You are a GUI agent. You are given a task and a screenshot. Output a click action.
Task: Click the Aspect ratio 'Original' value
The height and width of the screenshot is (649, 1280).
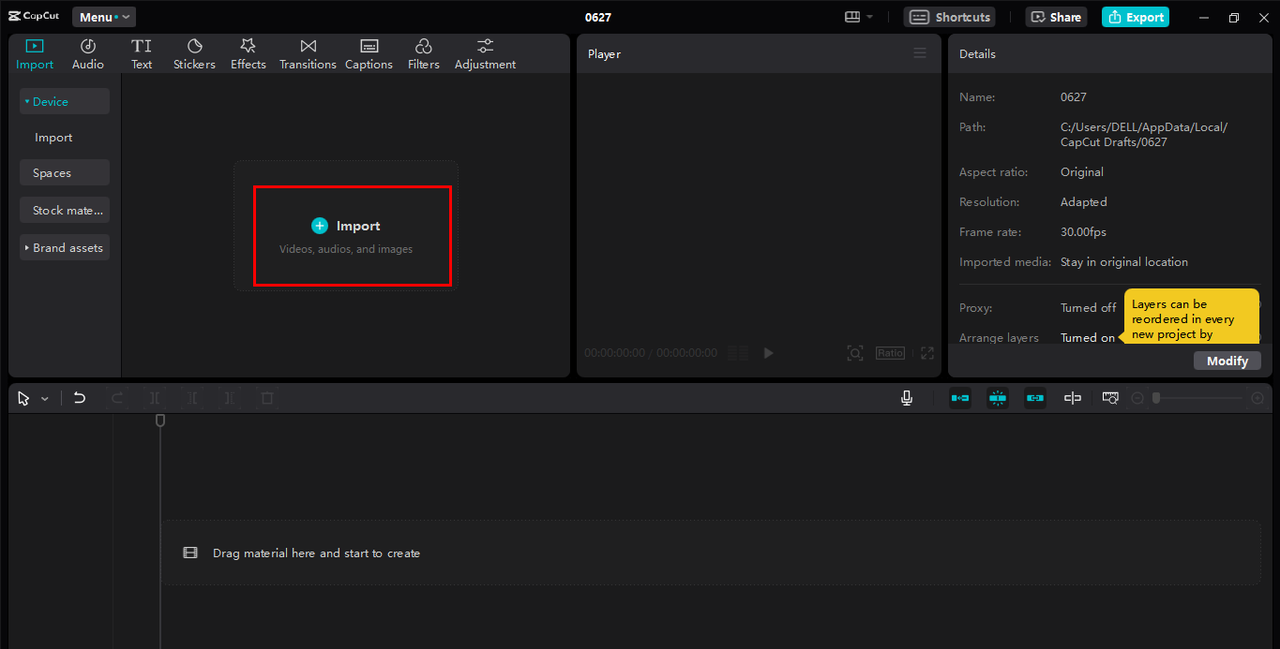[x=1082, y=172]
